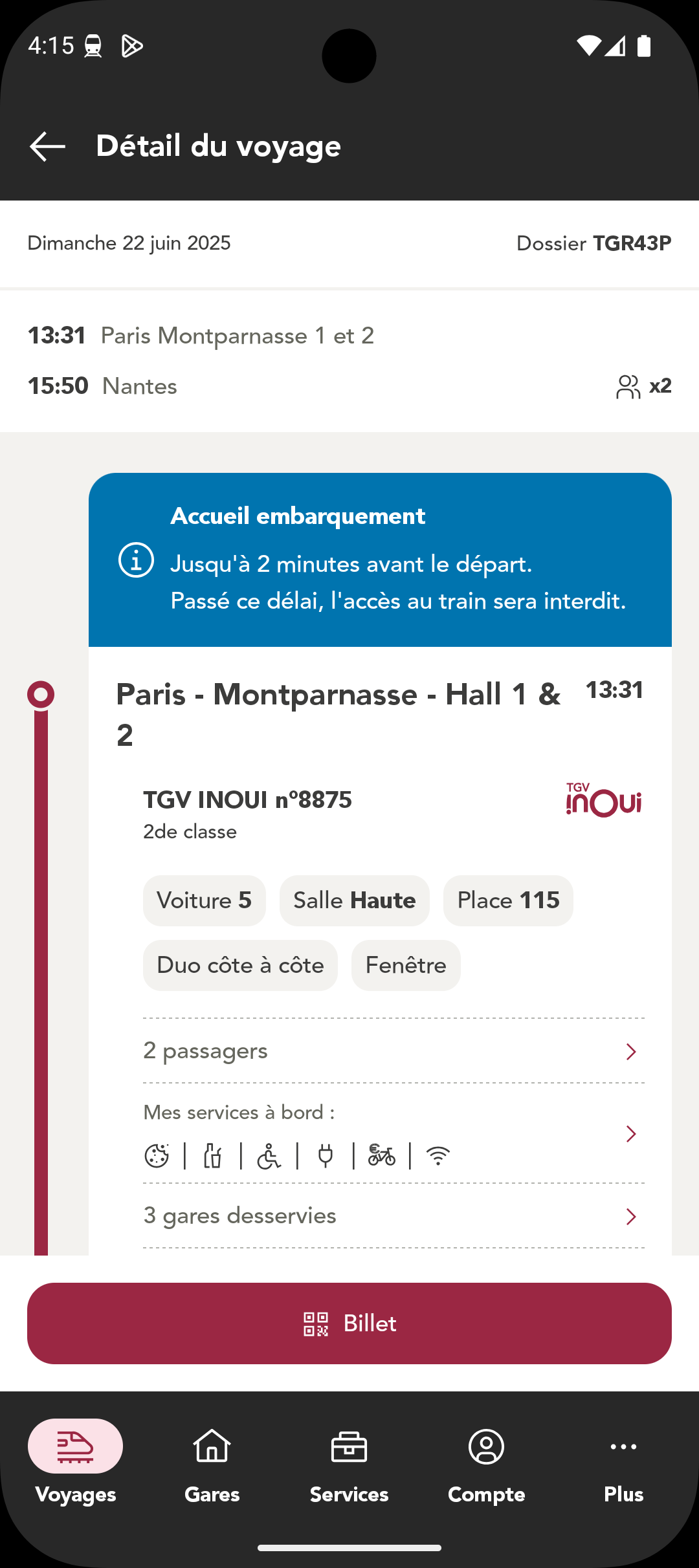Screen dimensions: 699x1568
Task: Tap the passengers x2 icon
Action: (643, 386)
